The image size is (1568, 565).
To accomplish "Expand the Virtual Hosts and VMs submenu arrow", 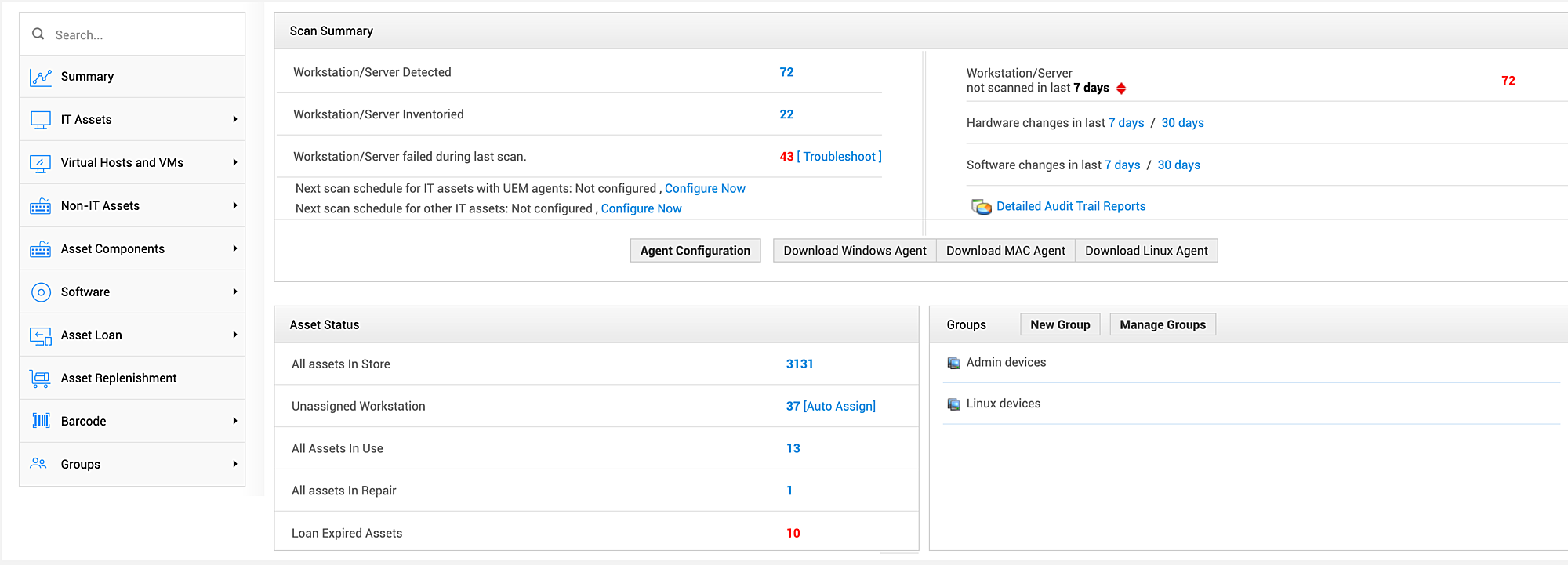I will [234, 162].
